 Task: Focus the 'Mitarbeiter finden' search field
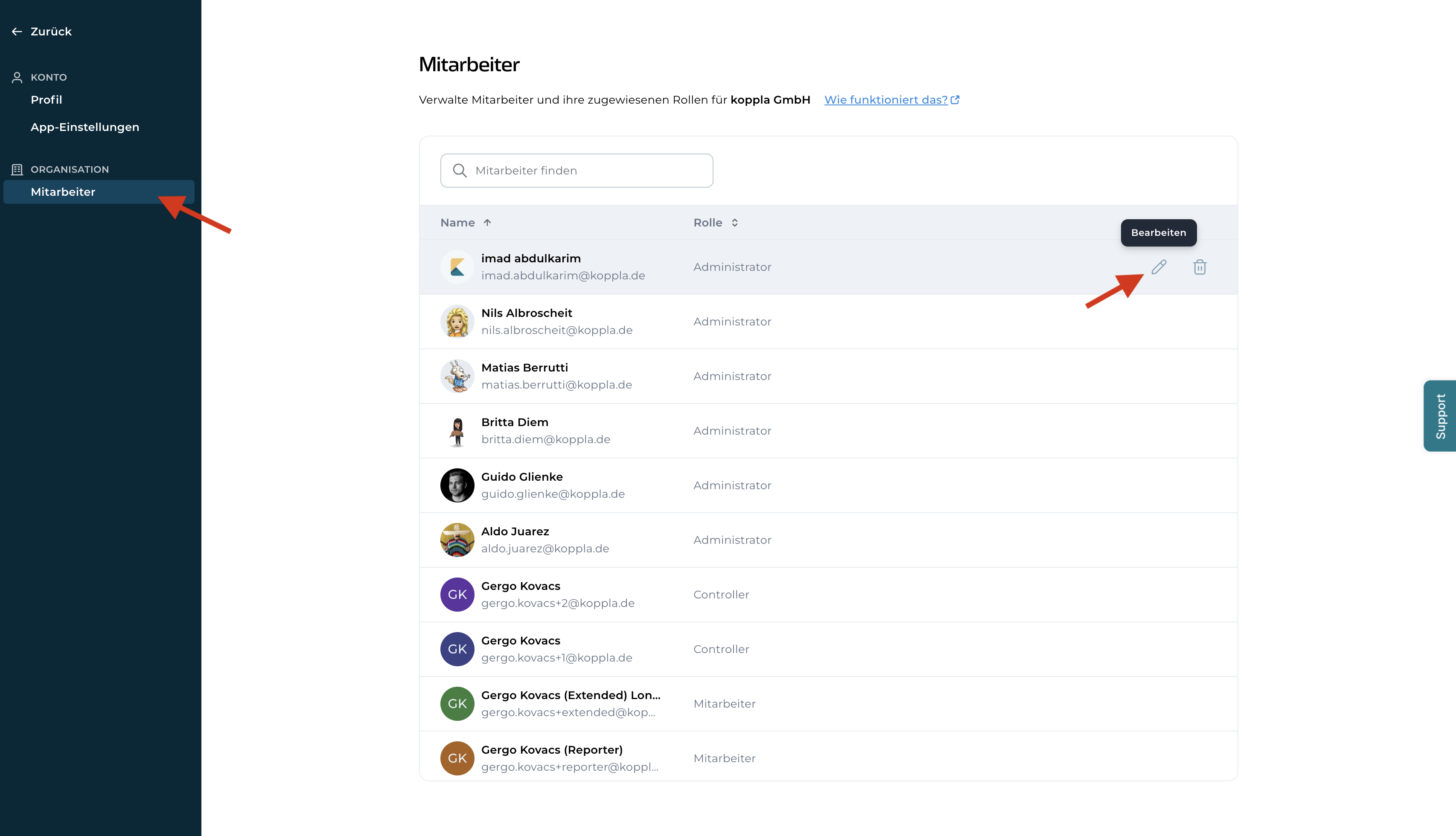[x=577, y=171]
